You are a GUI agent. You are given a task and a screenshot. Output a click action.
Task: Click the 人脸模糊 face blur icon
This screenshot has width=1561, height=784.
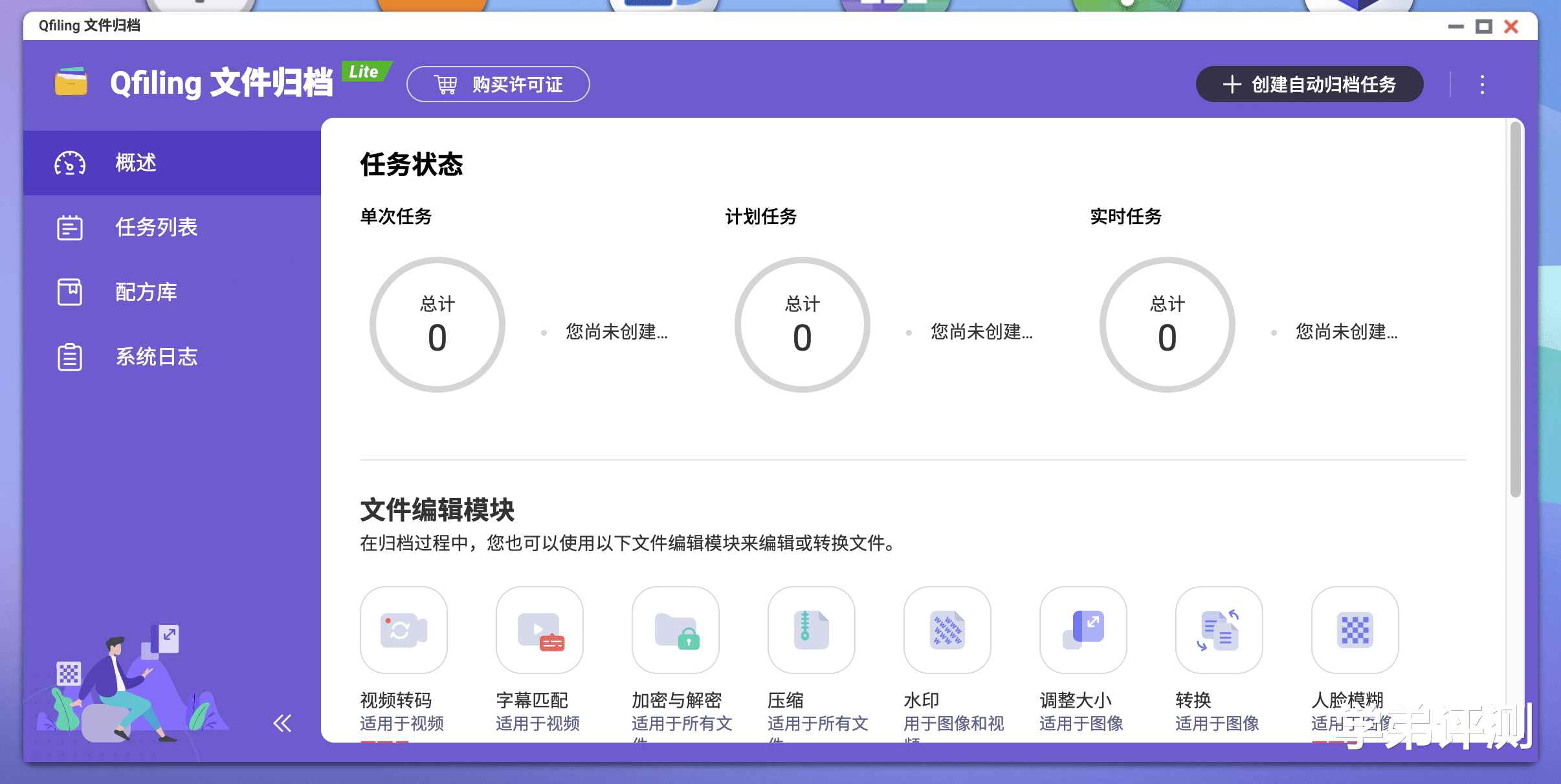click(1355, 629)
